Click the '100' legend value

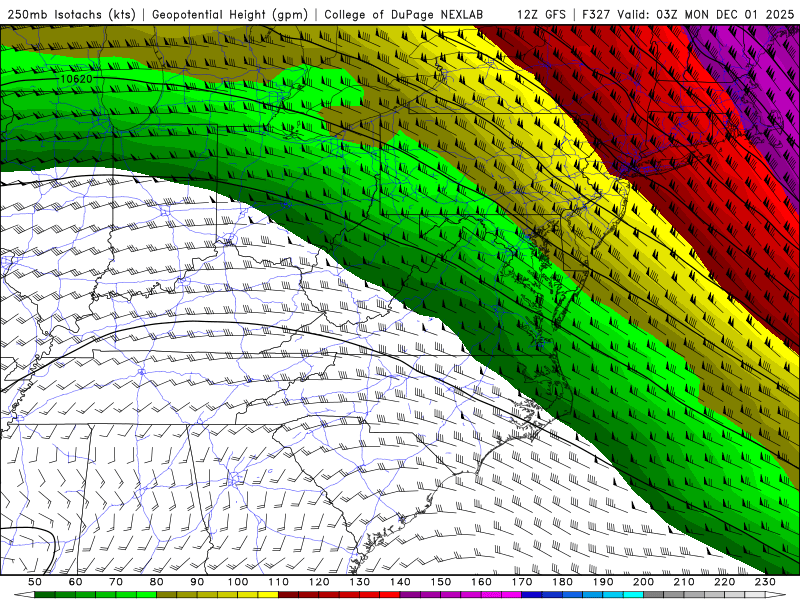click(x=238, y=582)
